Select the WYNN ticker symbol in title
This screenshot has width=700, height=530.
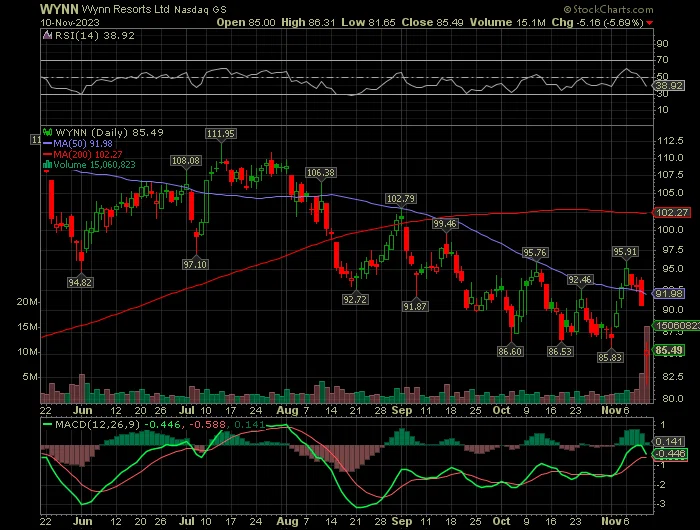pos(59,9)
